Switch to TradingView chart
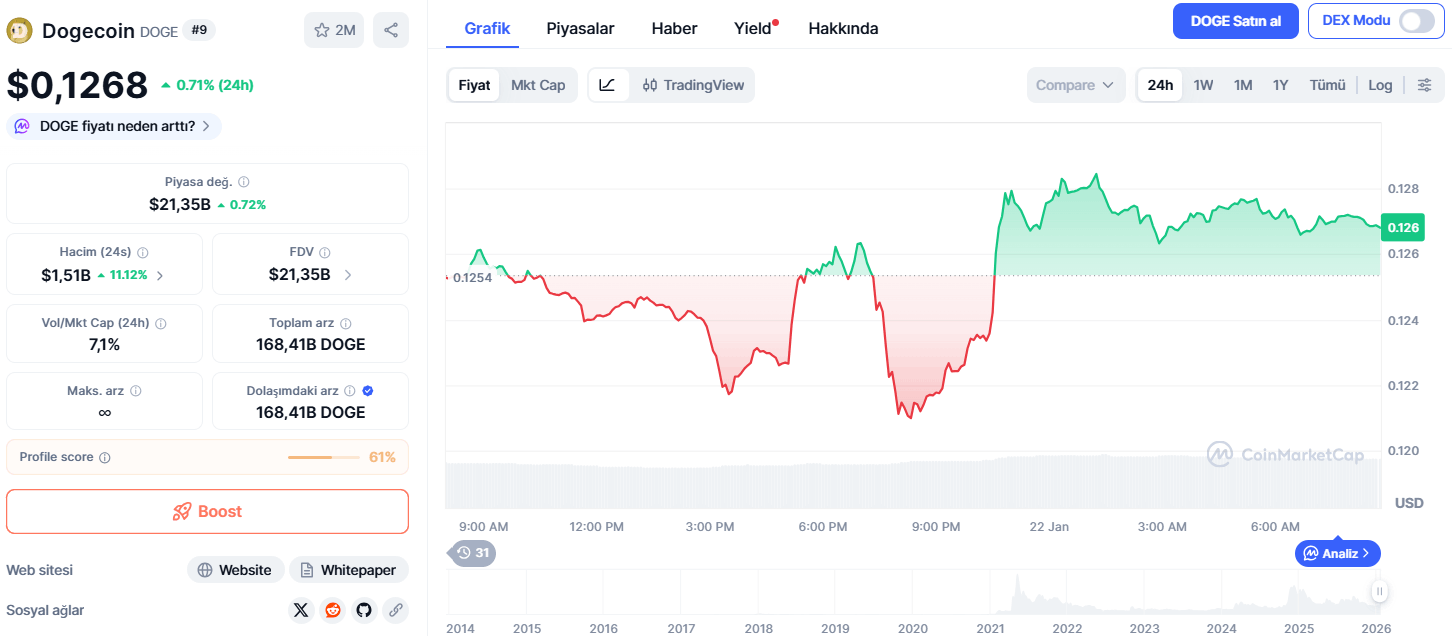 point(693,85)
